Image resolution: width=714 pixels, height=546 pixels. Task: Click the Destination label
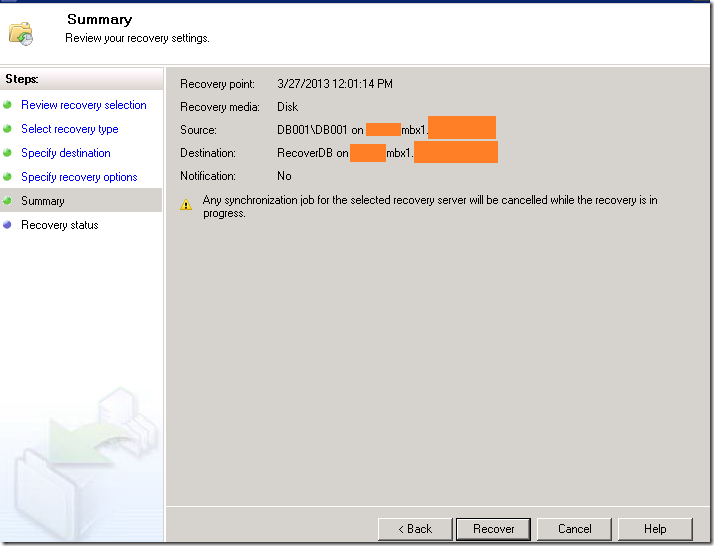click(x=208, y=153)
